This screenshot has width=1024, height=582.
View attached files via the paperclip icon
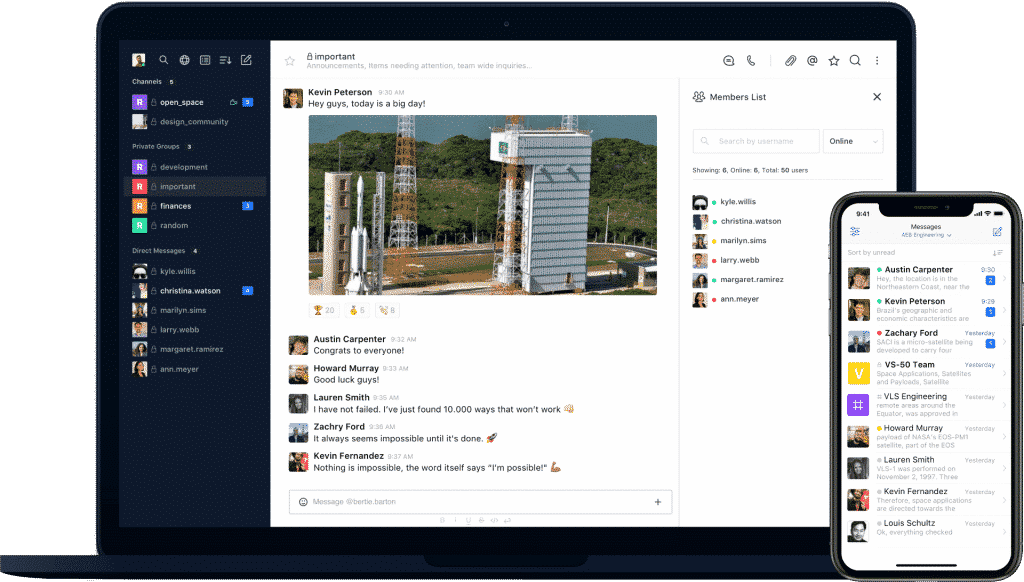791,61
